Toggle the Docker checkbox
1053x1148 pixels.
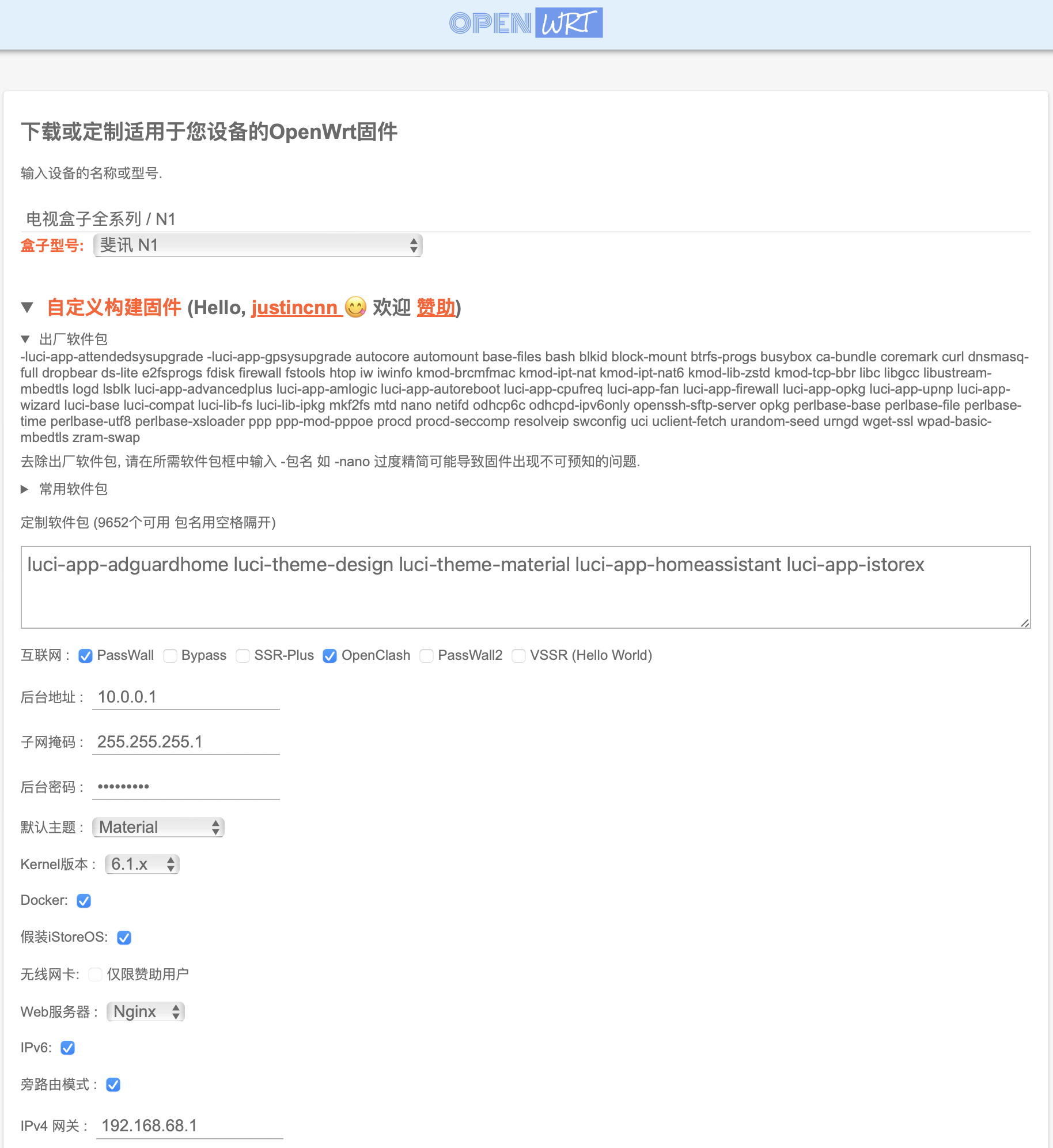[x=84, y=901]
